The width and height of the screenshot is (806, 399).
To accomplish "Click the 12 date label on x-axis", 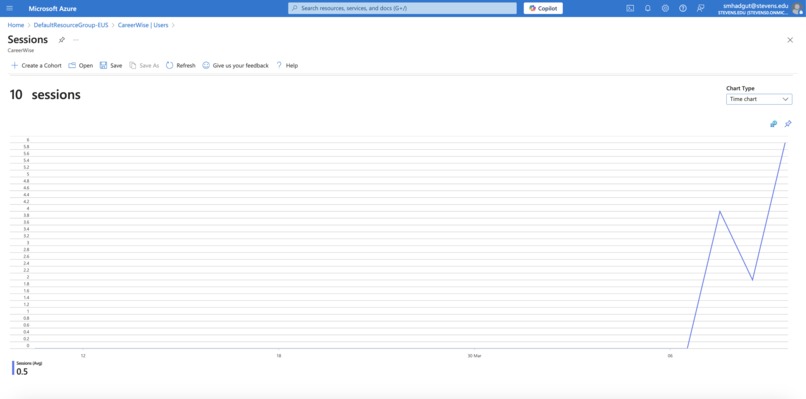I will (x=83, y=355).
